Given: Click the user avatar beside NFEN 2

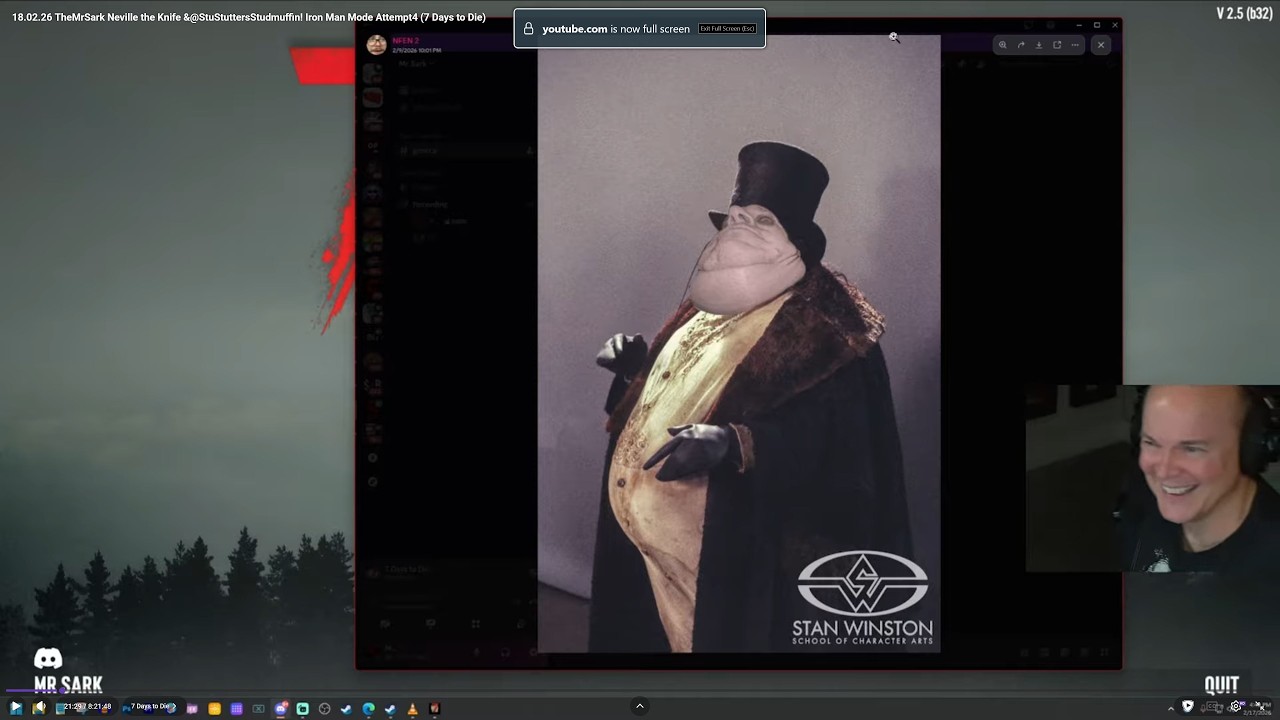Looking at the screenshot, I should (x=376, y=45).
